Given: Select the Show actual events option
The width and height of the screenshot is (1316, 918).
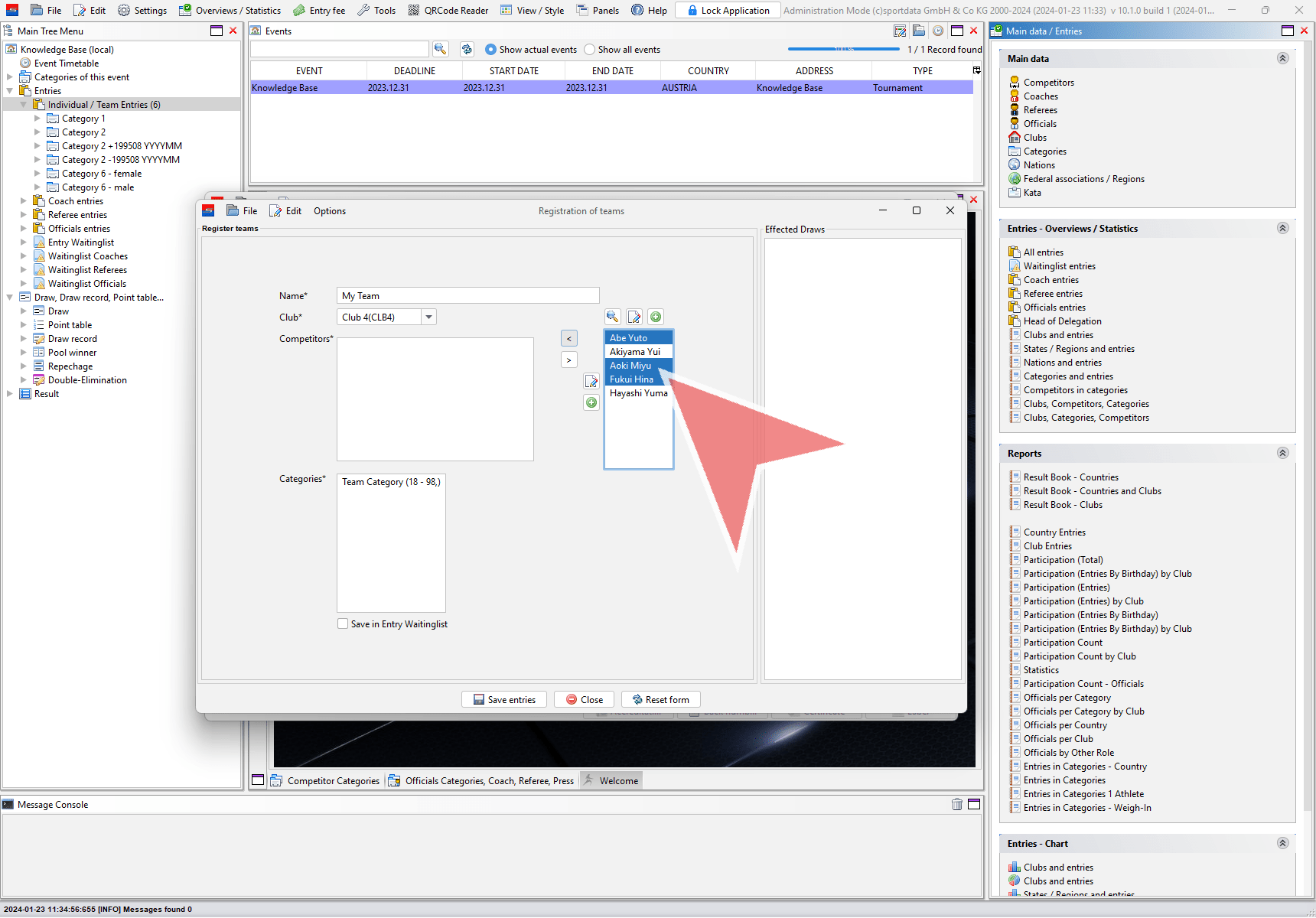Looking at the screenshot, I should pyautogui.click(x=490, y=50).
